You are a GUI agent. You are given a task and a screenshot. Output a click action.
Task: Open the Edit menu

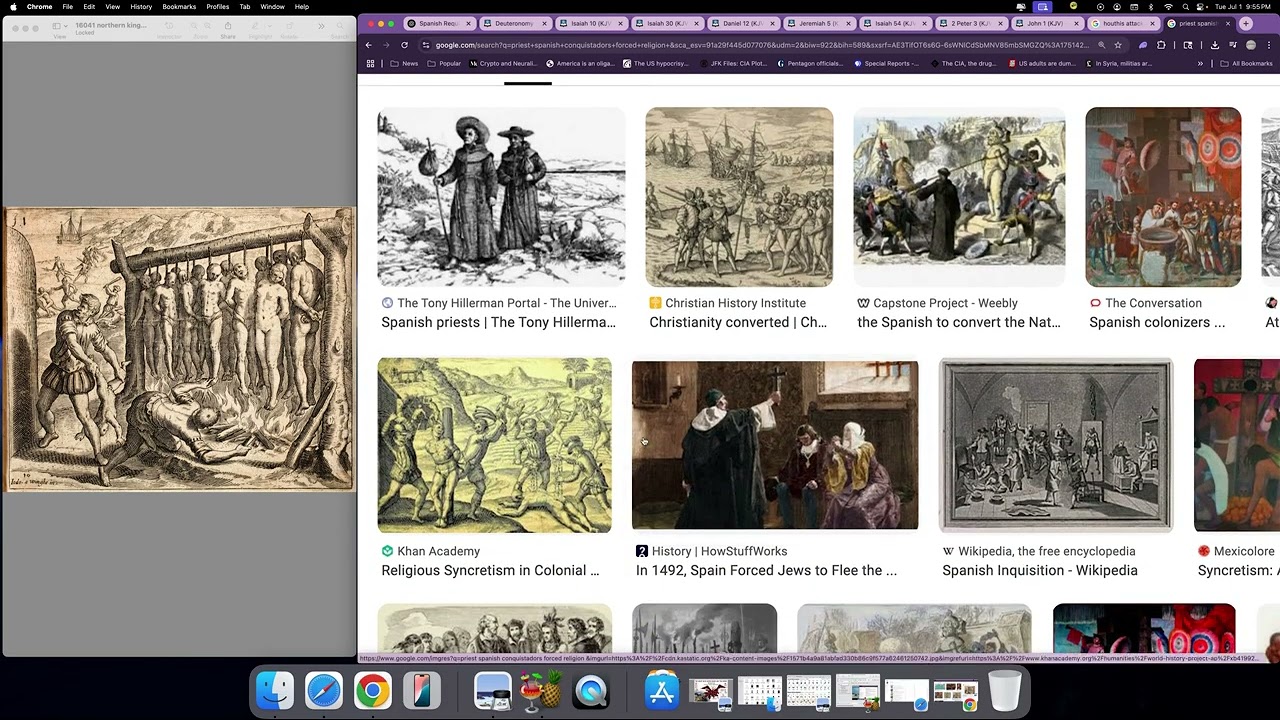click(89, 7)
